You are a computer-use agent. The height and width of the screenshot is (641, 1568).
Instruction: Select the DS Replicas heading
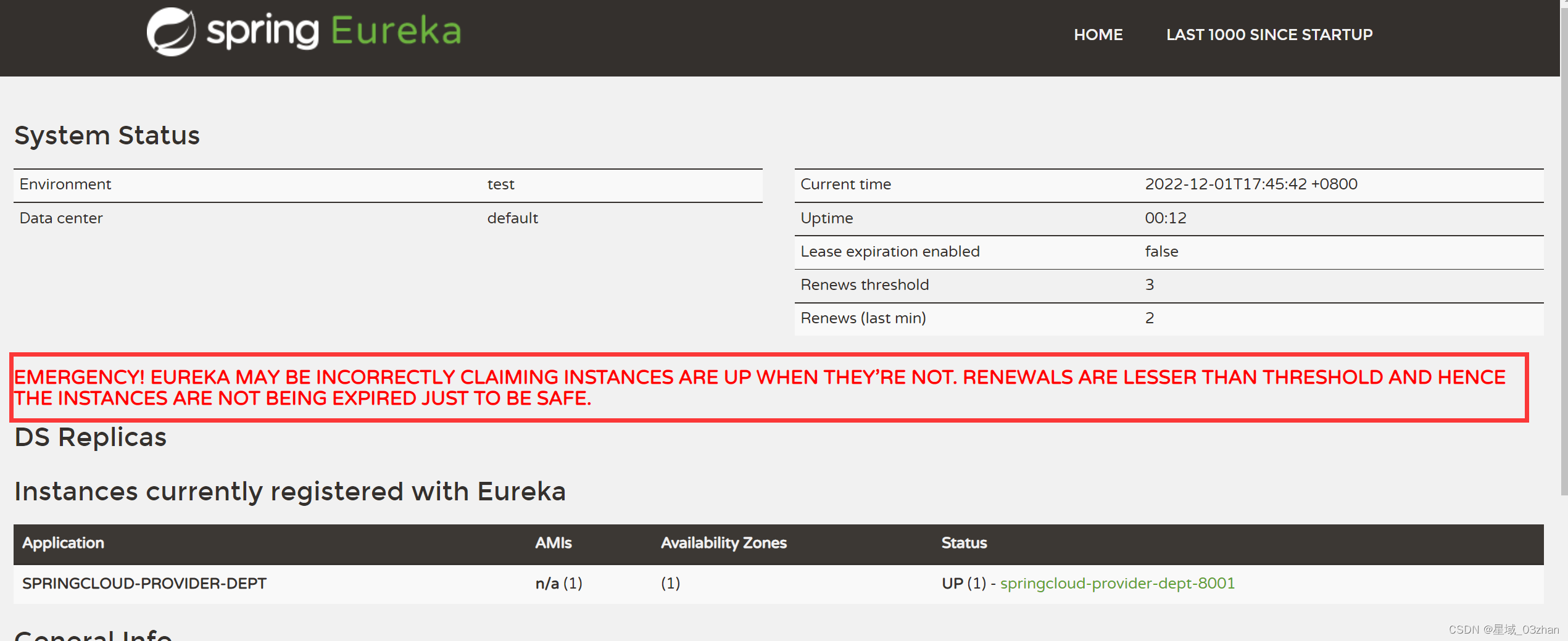click(91, 437)
